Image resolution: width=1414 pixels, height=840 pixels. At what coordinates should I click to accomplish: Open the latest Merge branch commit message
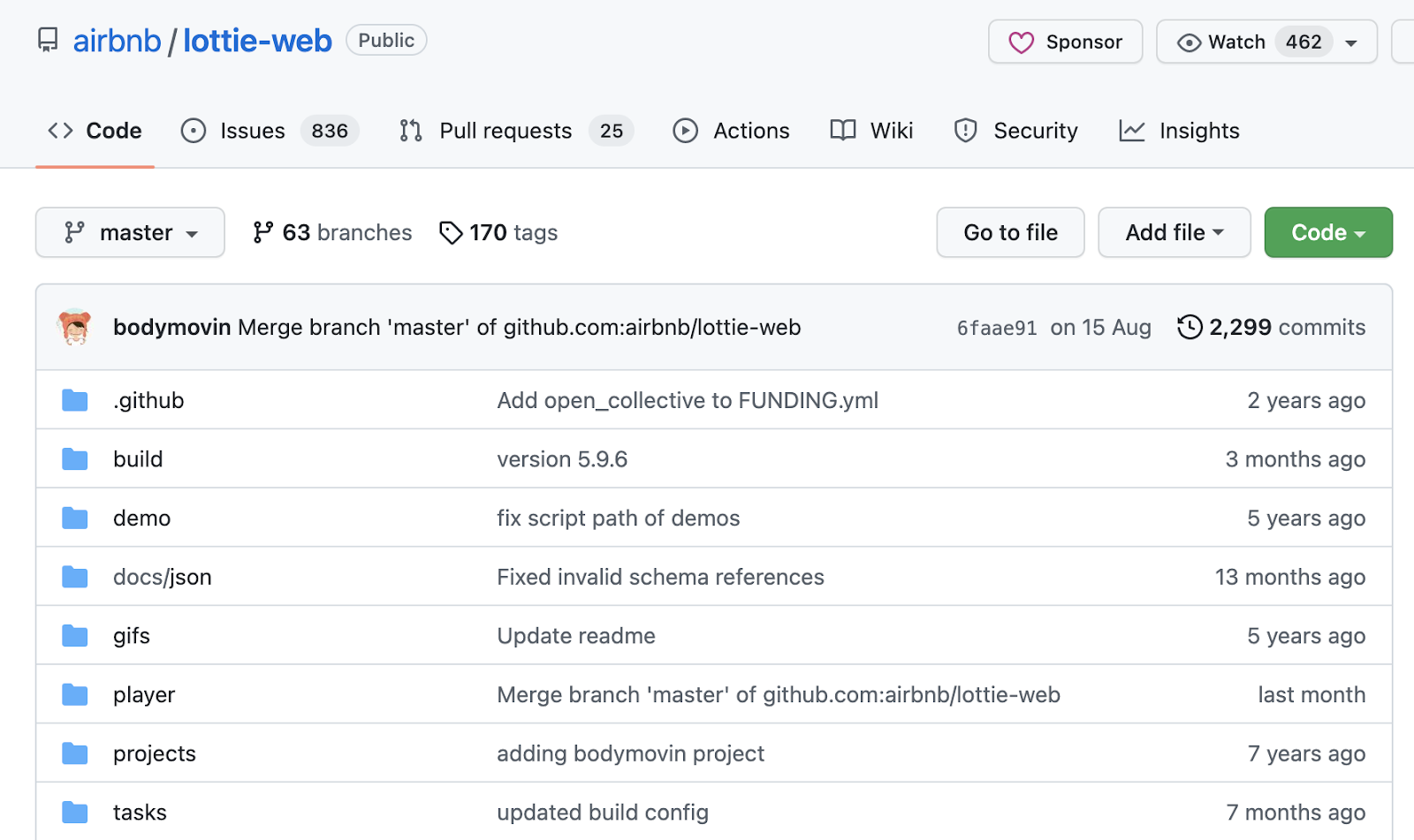click(520, 327)
